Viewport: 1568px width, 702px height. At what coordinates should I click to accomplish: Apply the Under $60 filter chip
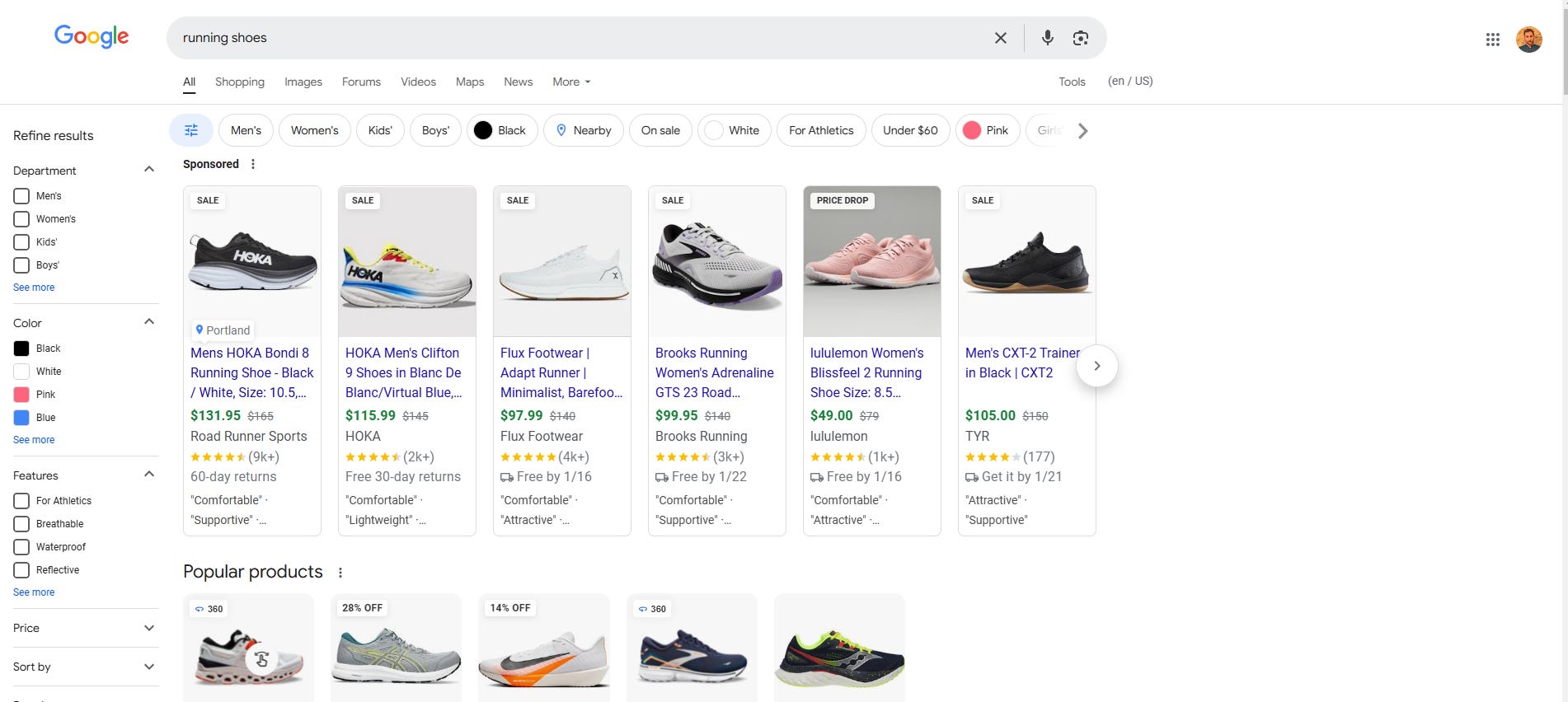coord(910,130)
